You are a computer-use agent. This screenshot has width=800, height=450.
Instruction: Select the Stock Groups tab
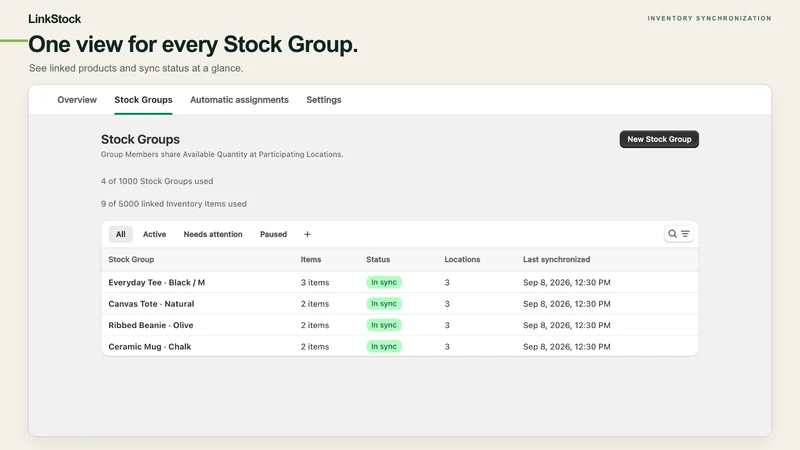[143, 100]
